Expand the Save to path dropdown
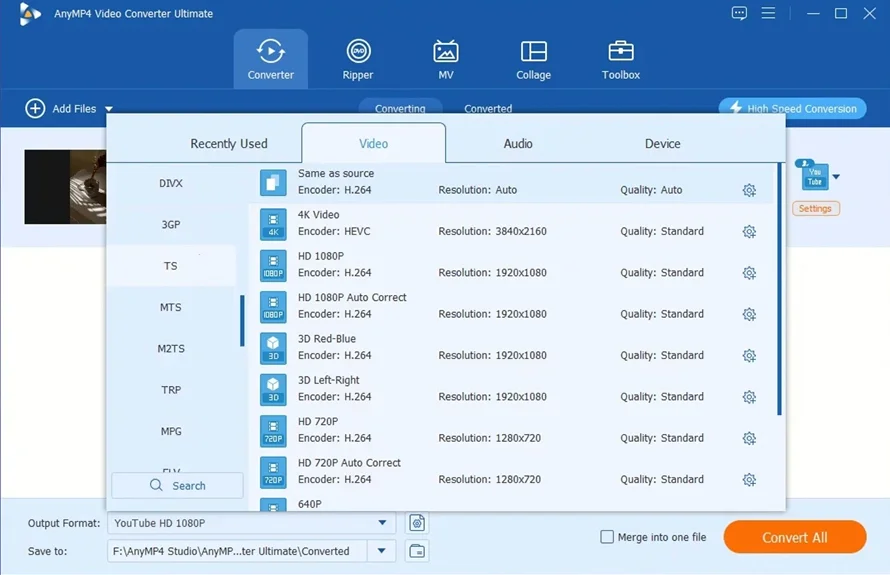 381,551
